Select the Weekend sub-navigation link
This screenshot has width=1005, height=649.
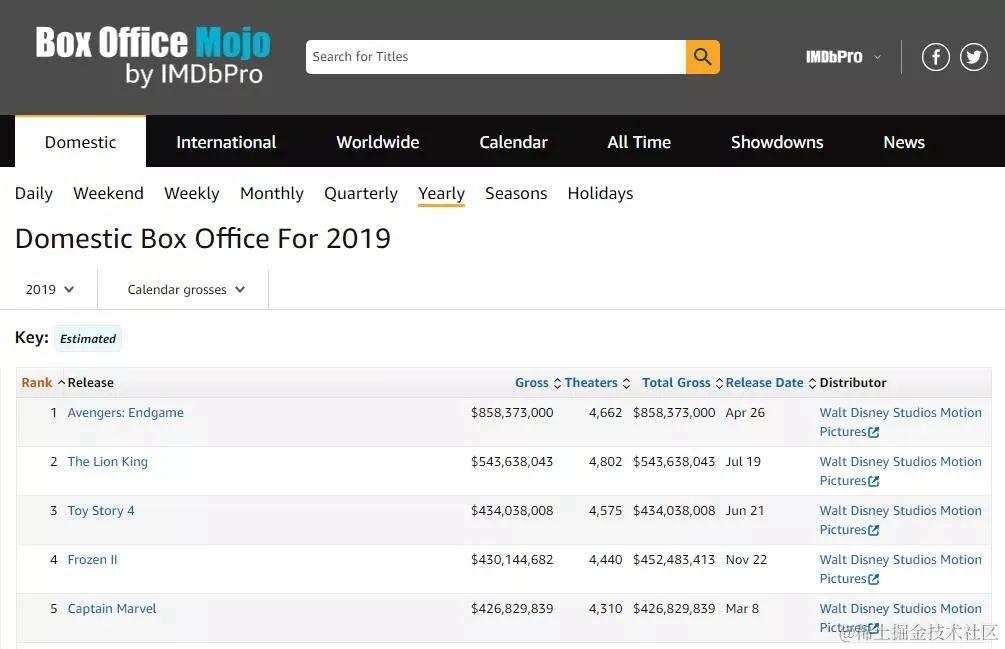point(108,193)
